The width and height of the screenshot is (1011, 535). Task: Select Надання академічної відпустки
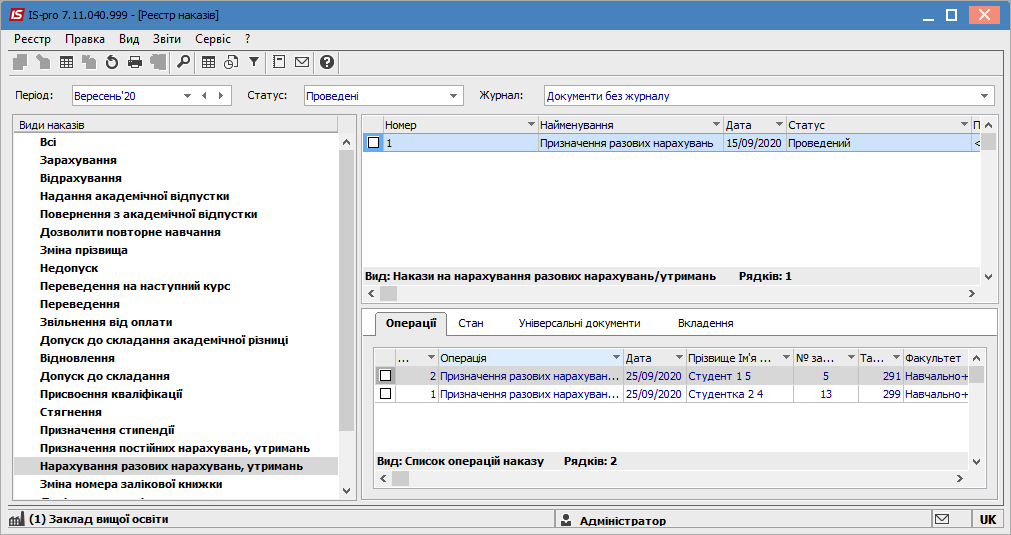[x=134, y=196]
